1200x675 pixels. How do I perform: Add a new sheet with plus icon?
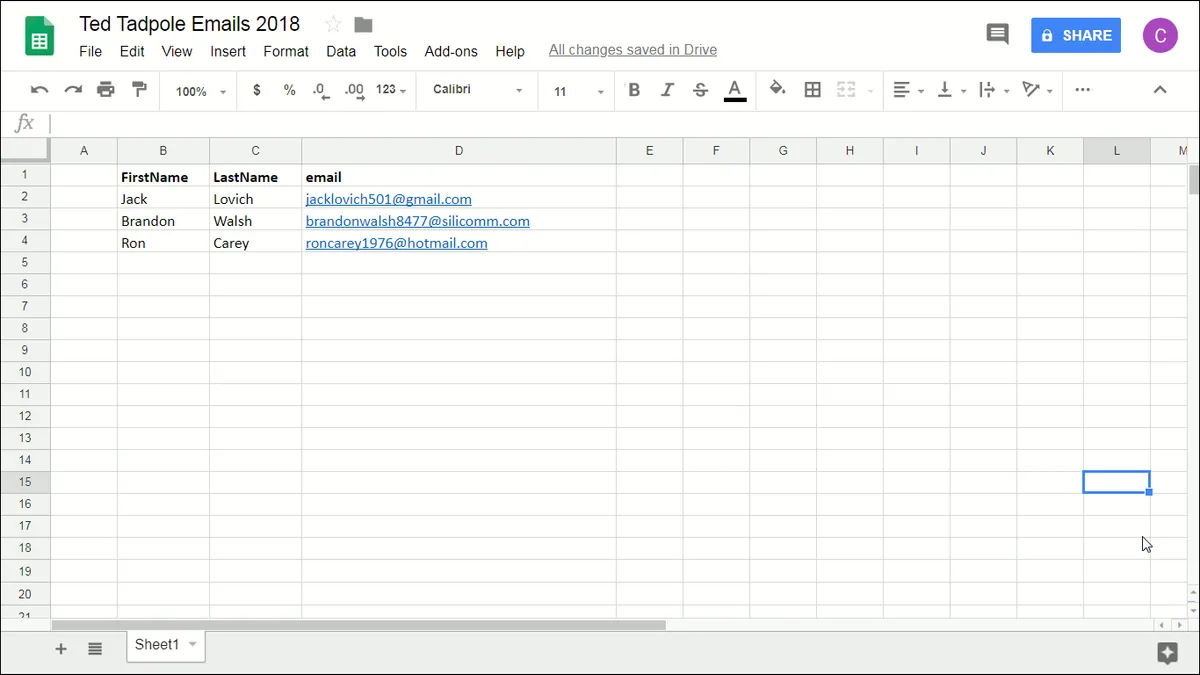tap(61, 649)
